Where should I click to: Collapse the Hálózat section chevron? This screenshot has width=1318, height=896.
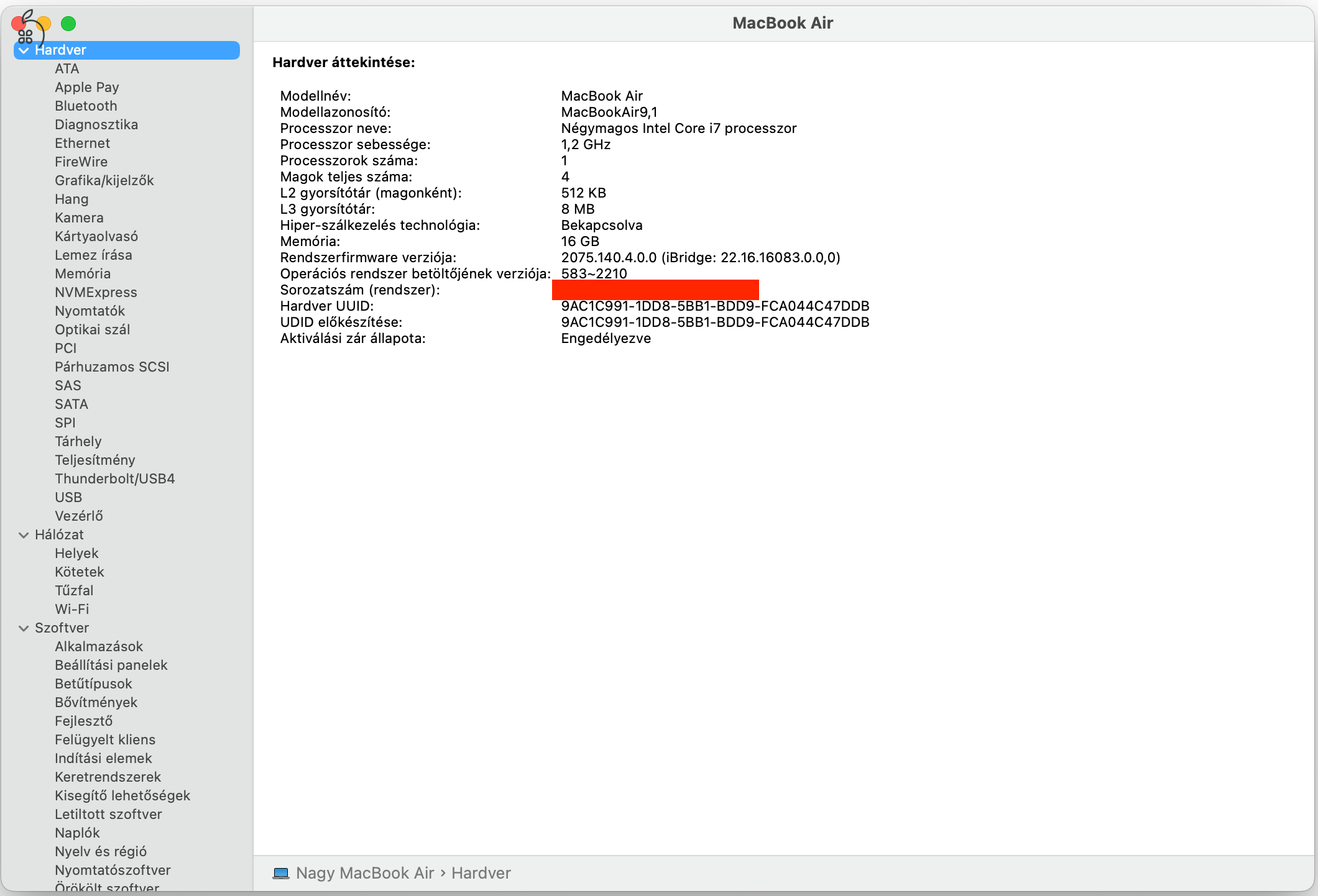pyautogui.click(x=24, y=535)
